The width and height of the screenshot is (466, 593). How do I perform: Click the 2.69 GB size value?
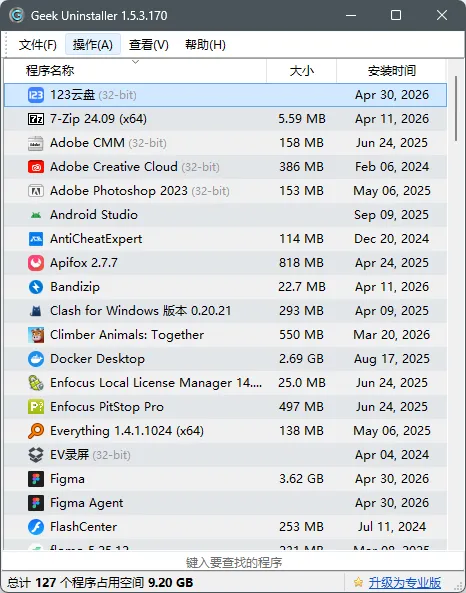click(x=301, y=359)
